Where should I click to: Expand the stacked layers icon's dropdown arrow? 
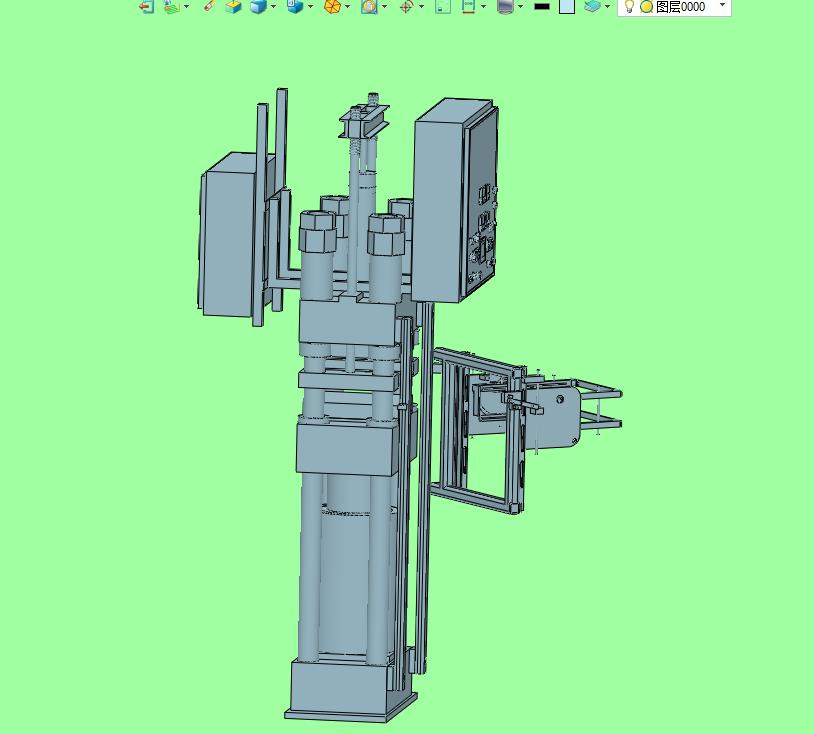tap(607, 7)
